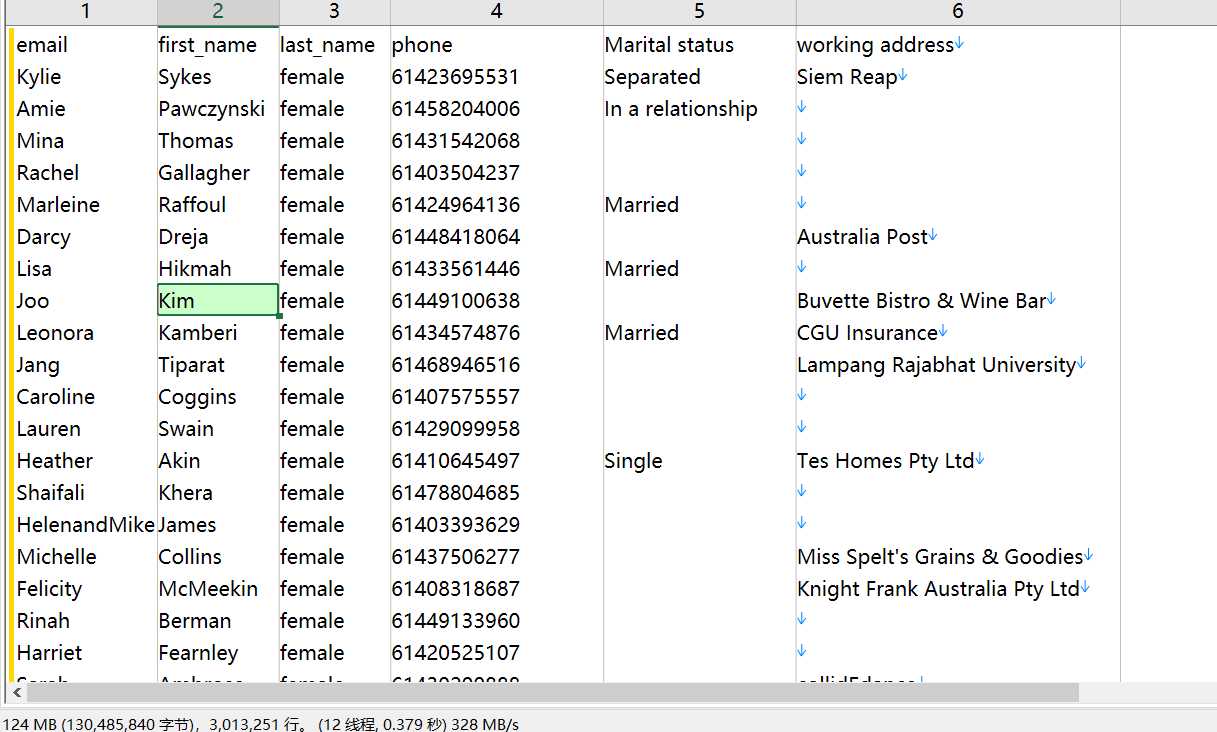Select the cell containing 'Coggins'
The image size is (1217, 732).
tap(218, 397)
